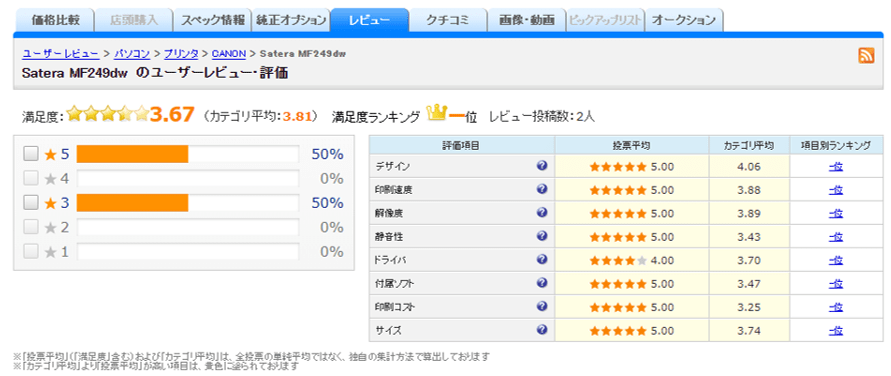Select the レビュー tab
The width and height of the screenshot is (891, 376).
pos(369,20)
